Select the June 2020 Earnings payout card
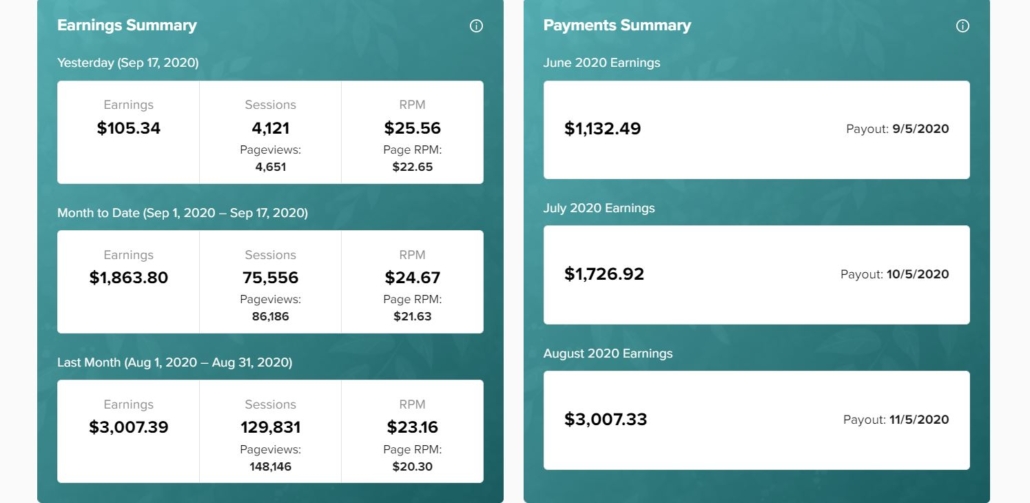The height and width of the screenshot is (503, 1030). click(x=756, y=129)
